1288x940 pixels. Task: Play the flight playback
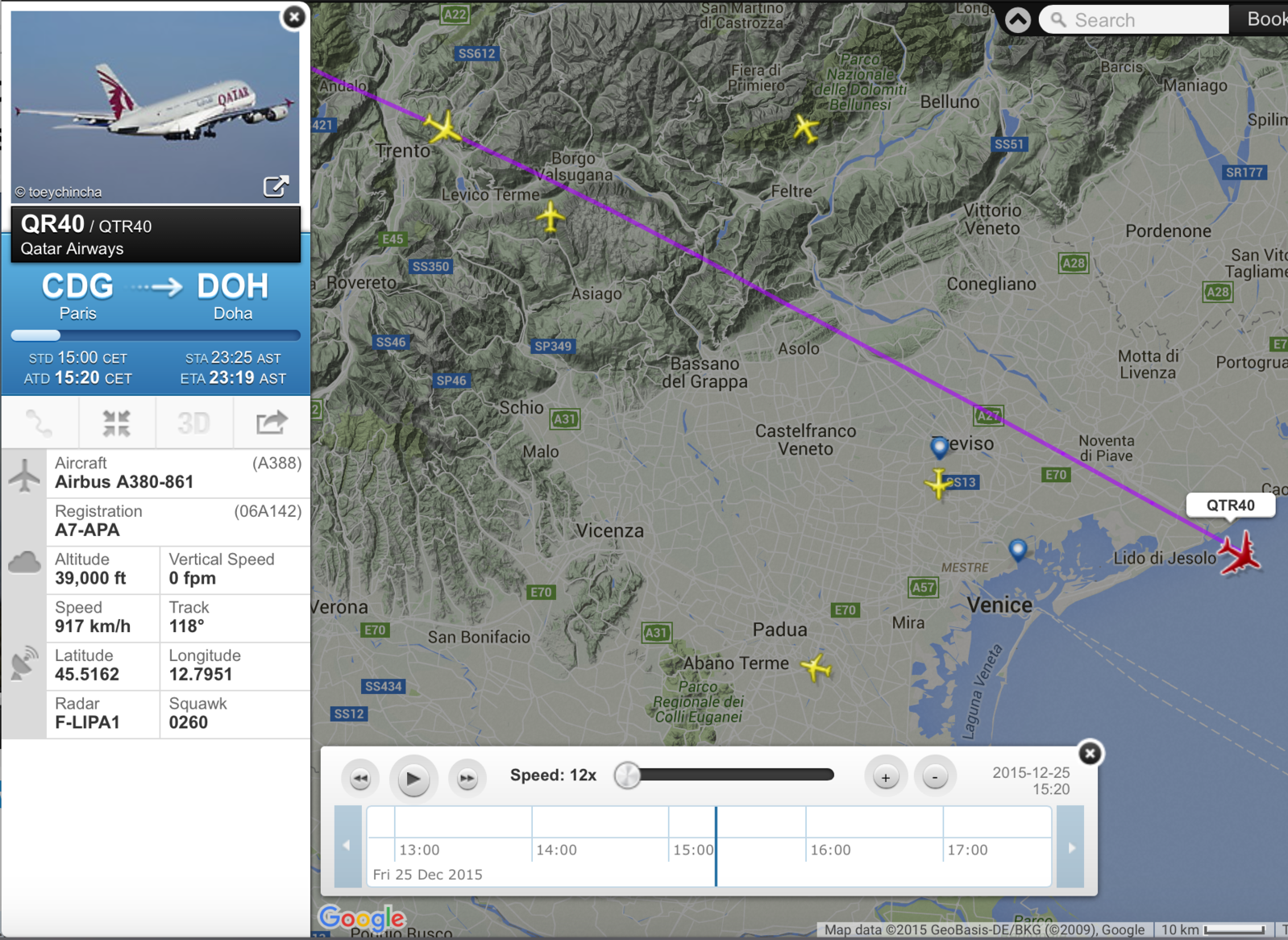tap(413, 778)
